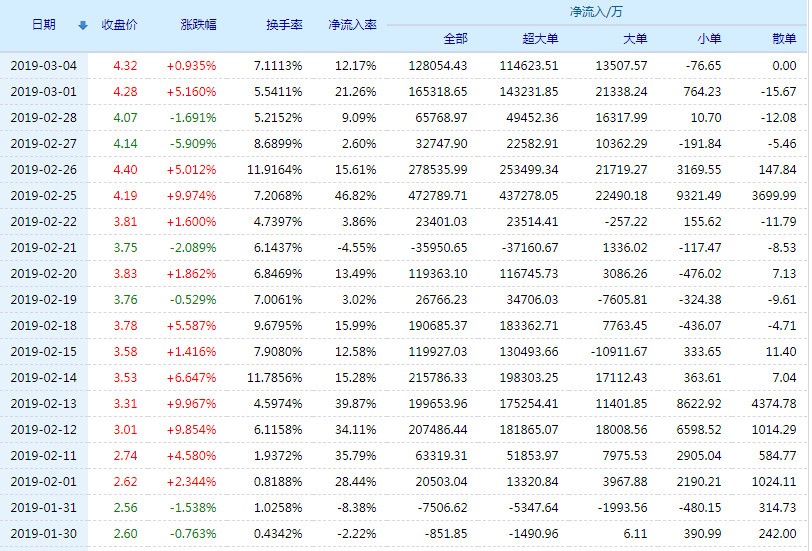
Task: Sort by the 日期 column header
Action: click(43, 25)
